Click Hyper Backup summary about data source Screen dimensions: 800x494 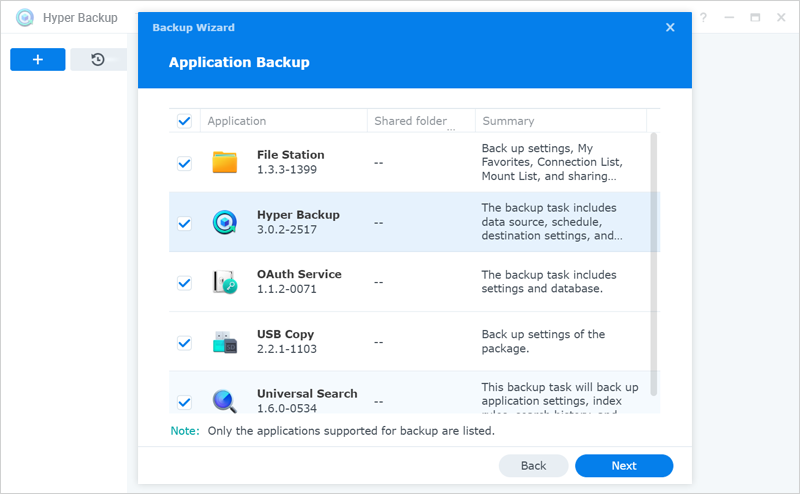point(552,222)
